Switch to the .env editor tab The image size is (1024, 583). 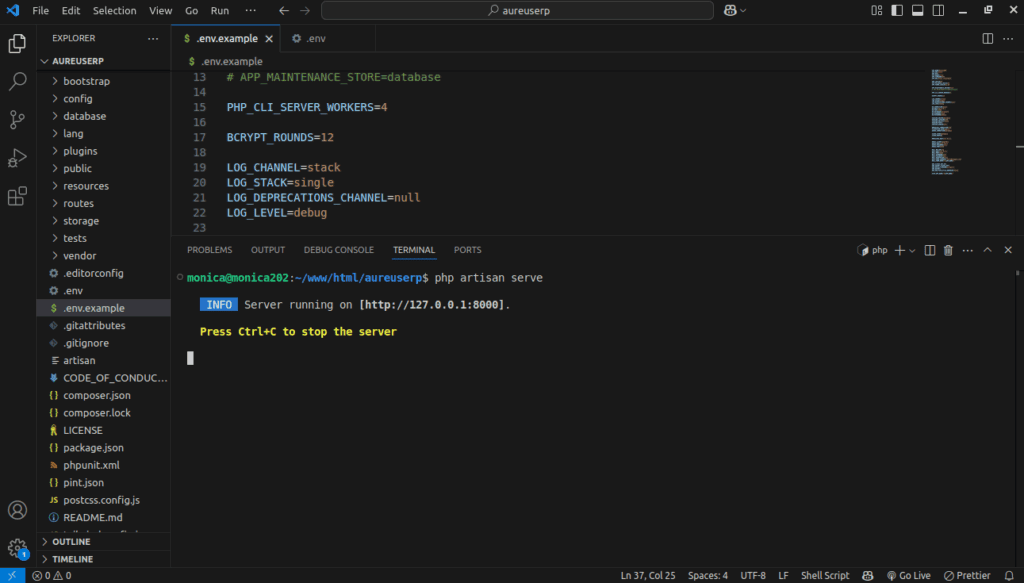click(315, 39)
